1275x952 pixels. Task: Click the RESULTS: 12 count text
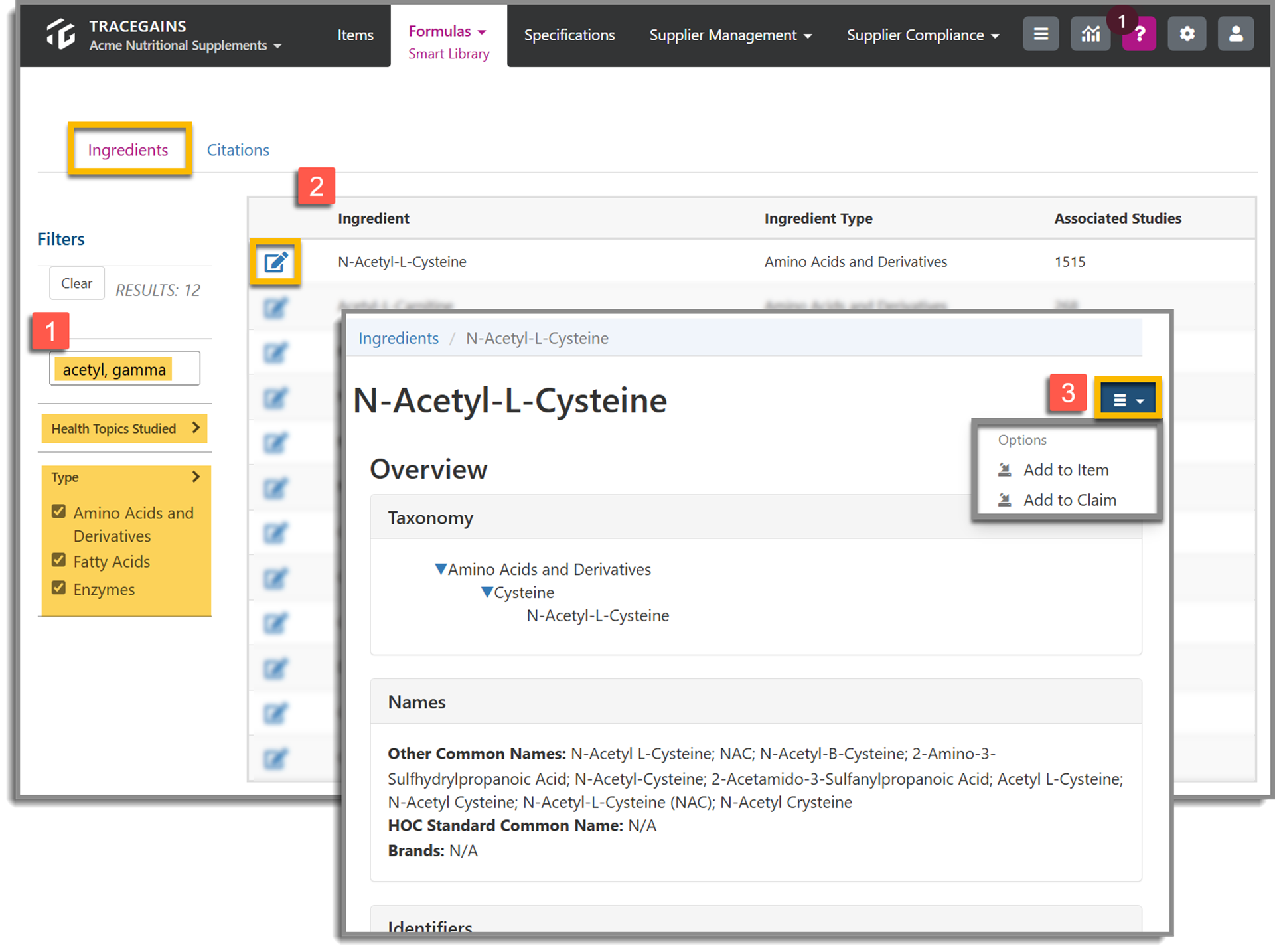[158, 290]
